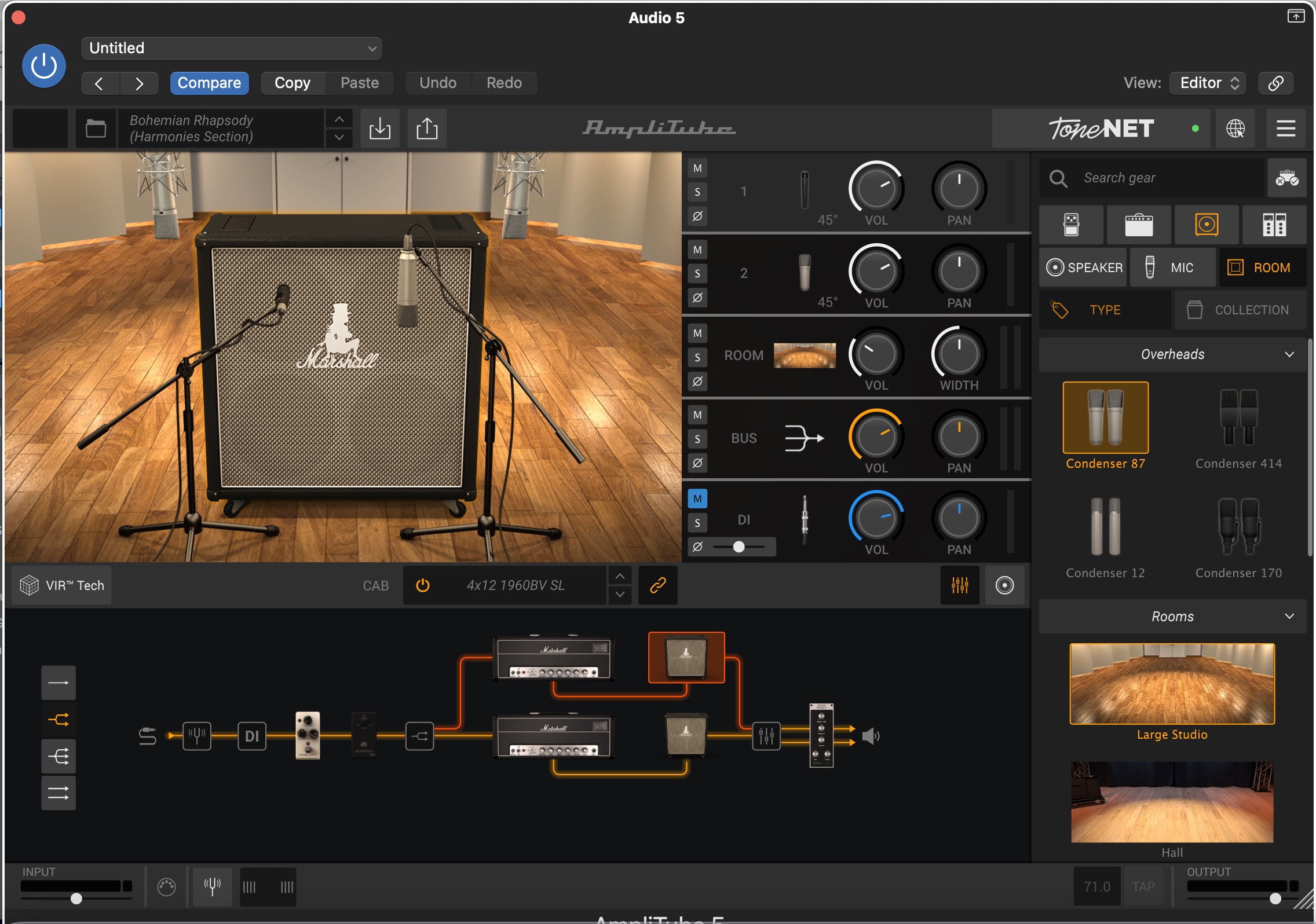
Task: Open the cab mixer faders icon
Action: (960, 585)
